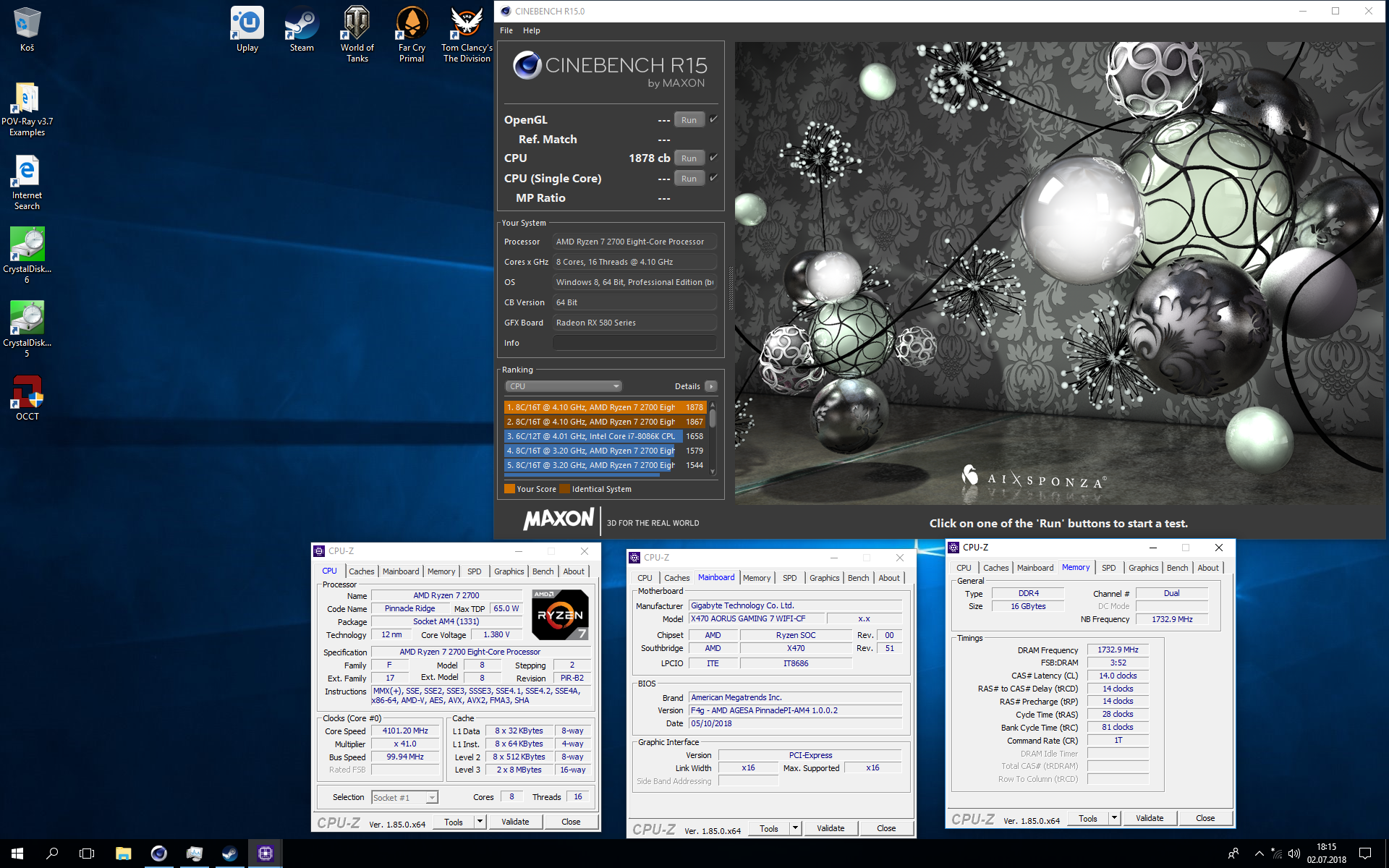This screenshot has width=1389, height=868.
Task: Open Bench tab in left CPU-Z window
Action: (x=543, y=571)
